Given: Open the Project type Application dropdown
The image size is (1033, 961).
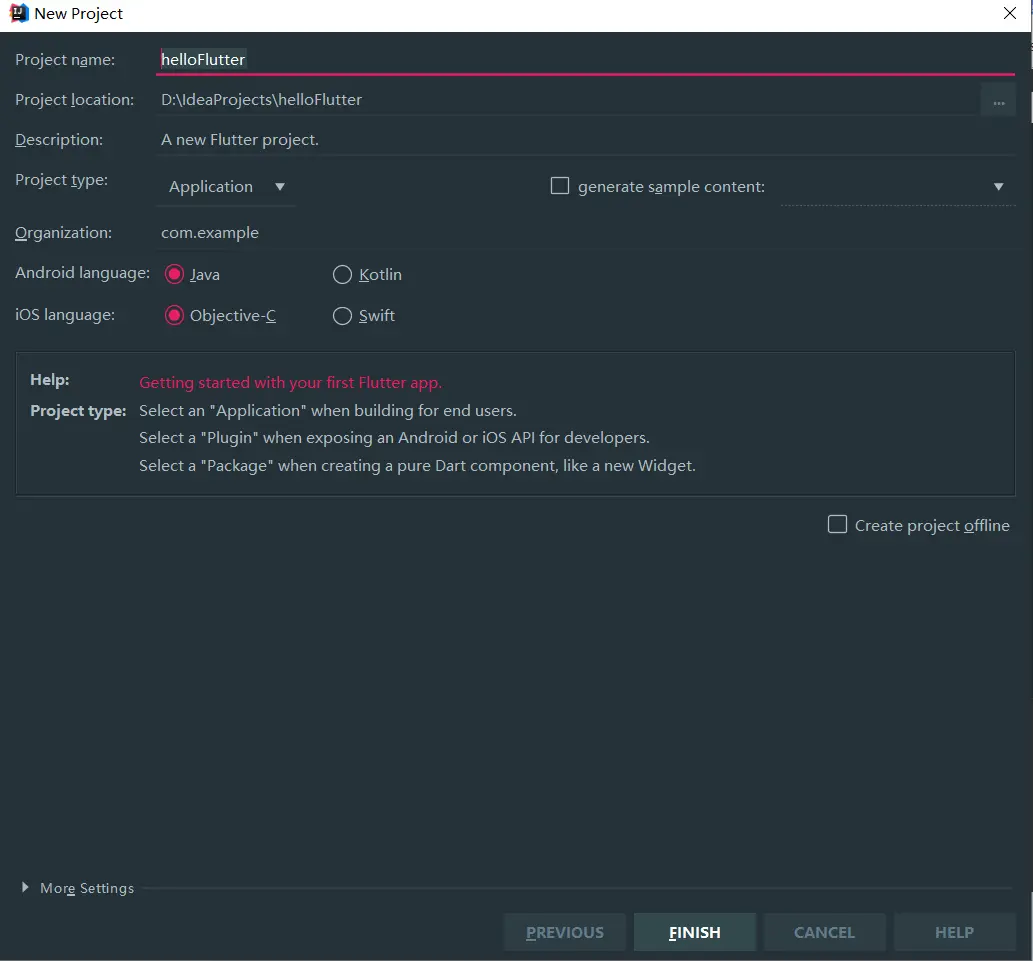Looking at the screenshot, I should coord(226,186).
